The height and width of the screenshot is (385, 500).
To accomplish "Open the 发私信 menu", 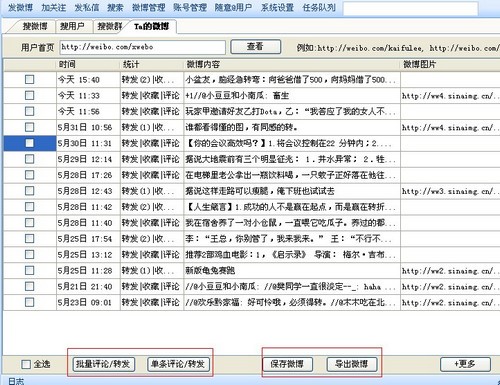I will 87,7.
